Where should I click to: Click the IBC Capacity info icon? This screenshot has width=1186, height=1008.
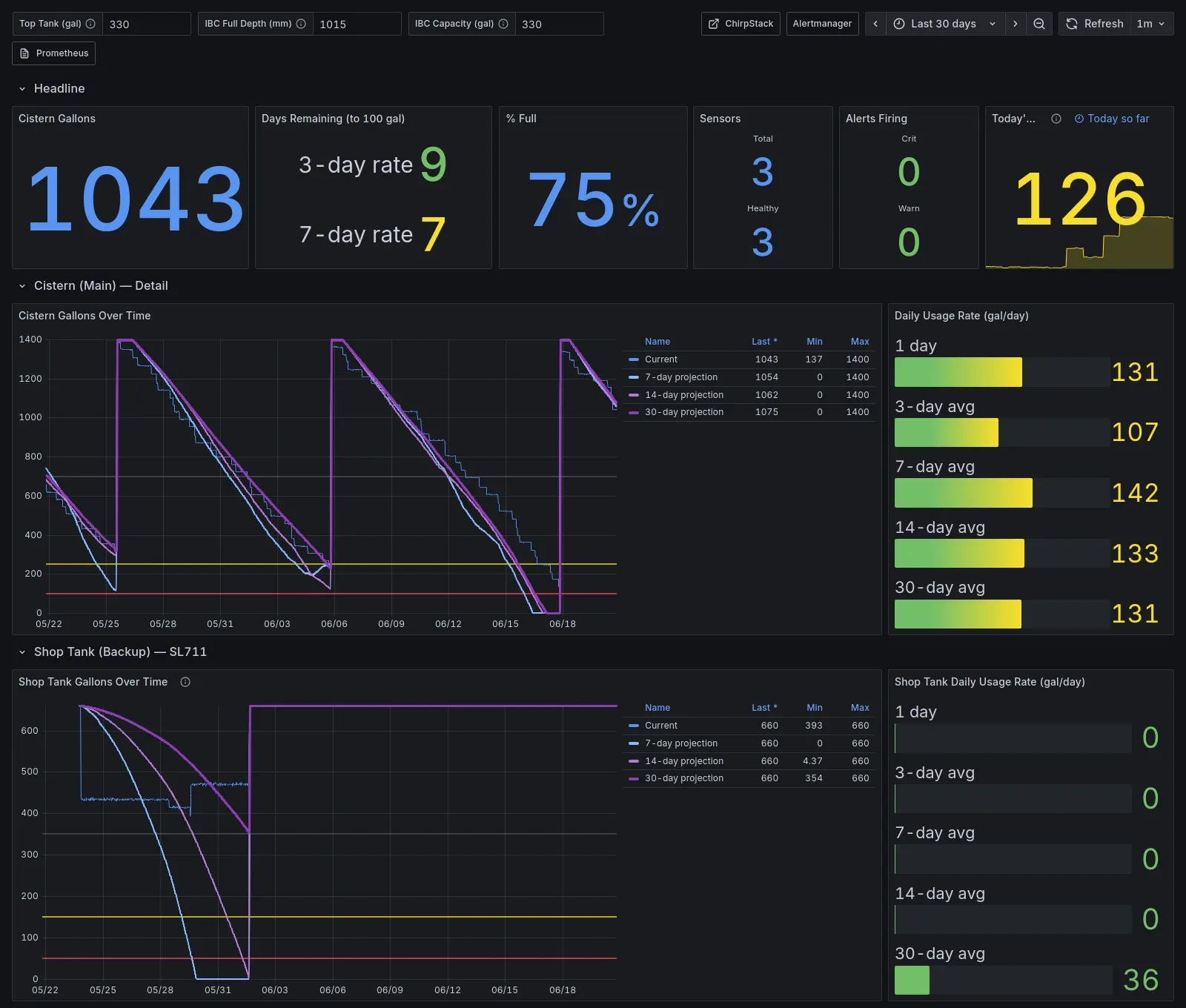[x=503, y=24]
